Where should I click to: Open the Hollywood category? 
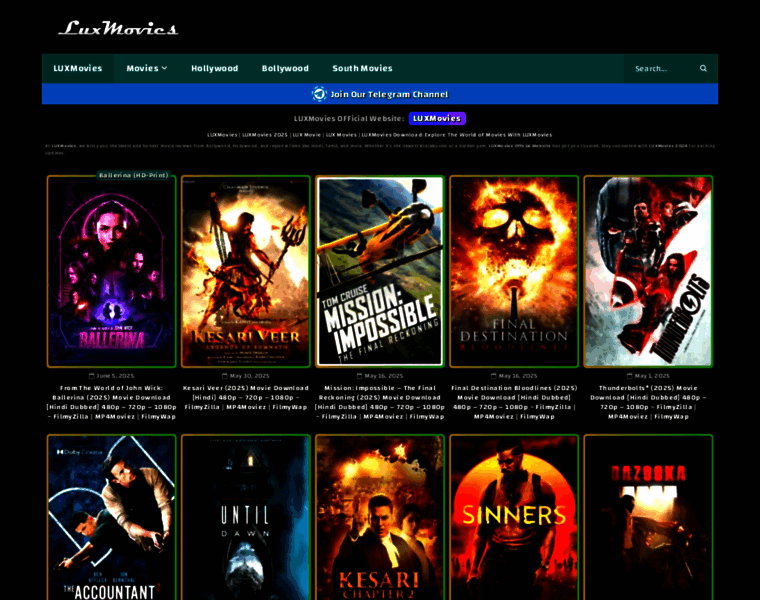[215, 68]
